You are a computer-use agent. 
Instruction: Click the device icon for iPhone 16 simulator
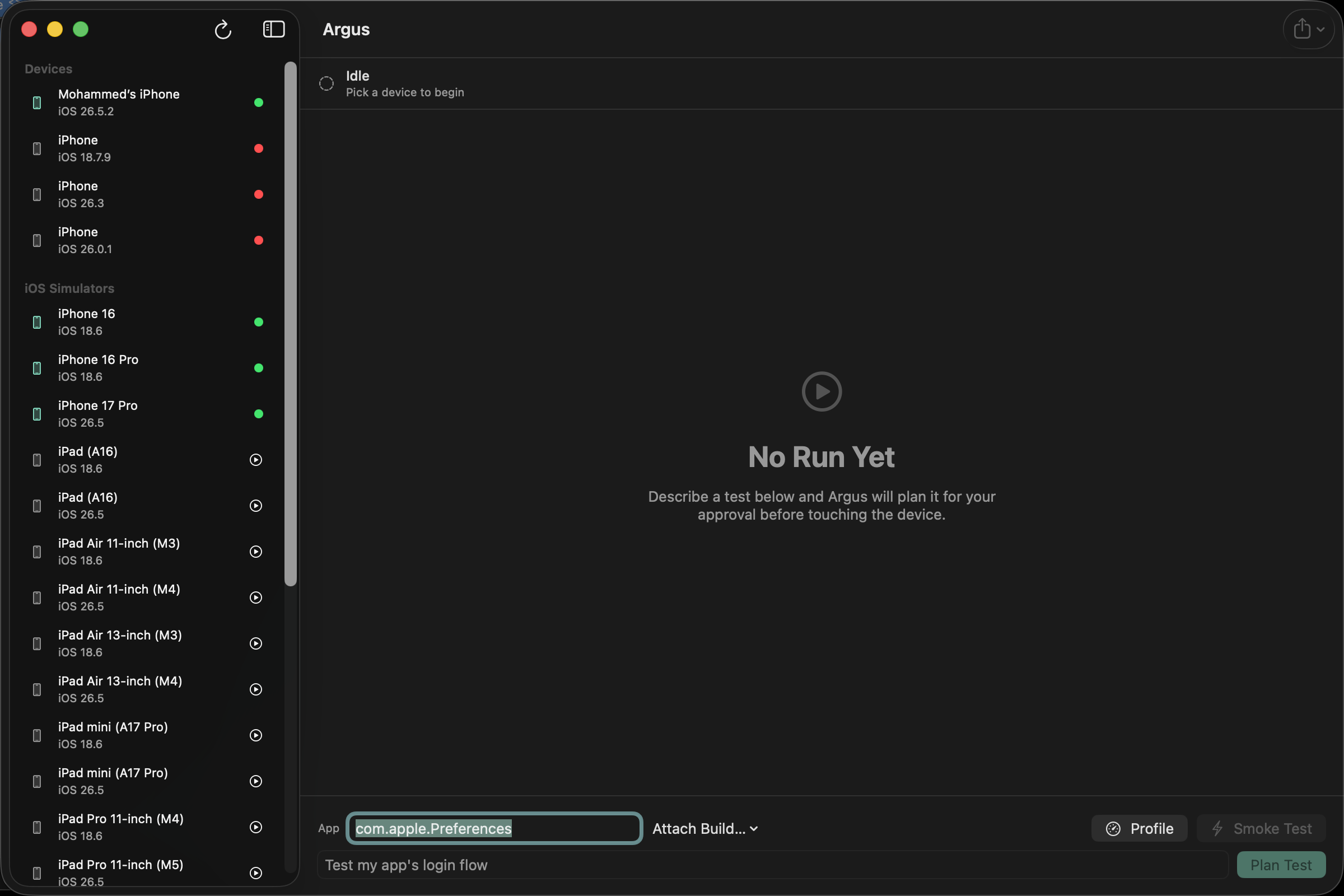[36, 323]
